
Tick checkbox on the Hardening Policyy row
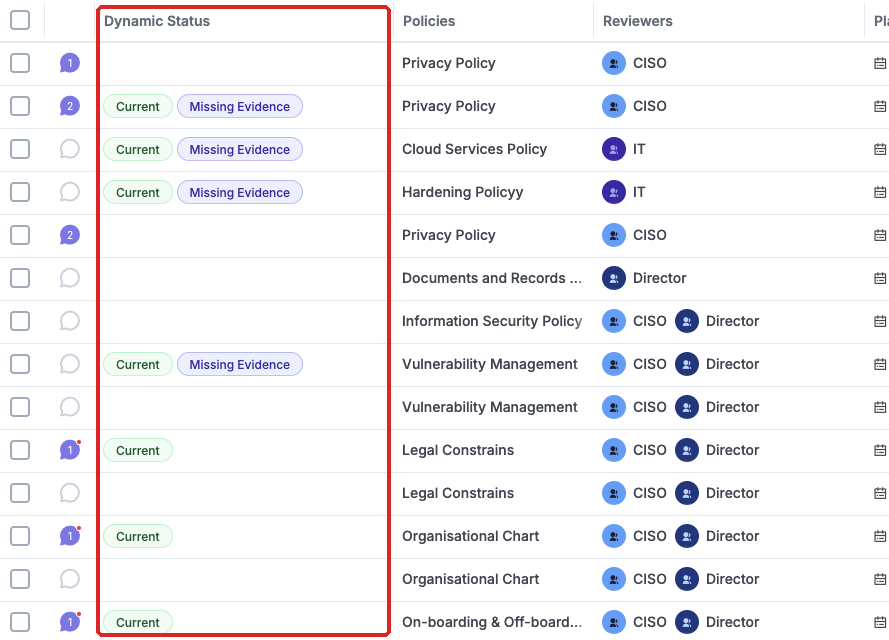pyautogui.click(x=20, y=192)
